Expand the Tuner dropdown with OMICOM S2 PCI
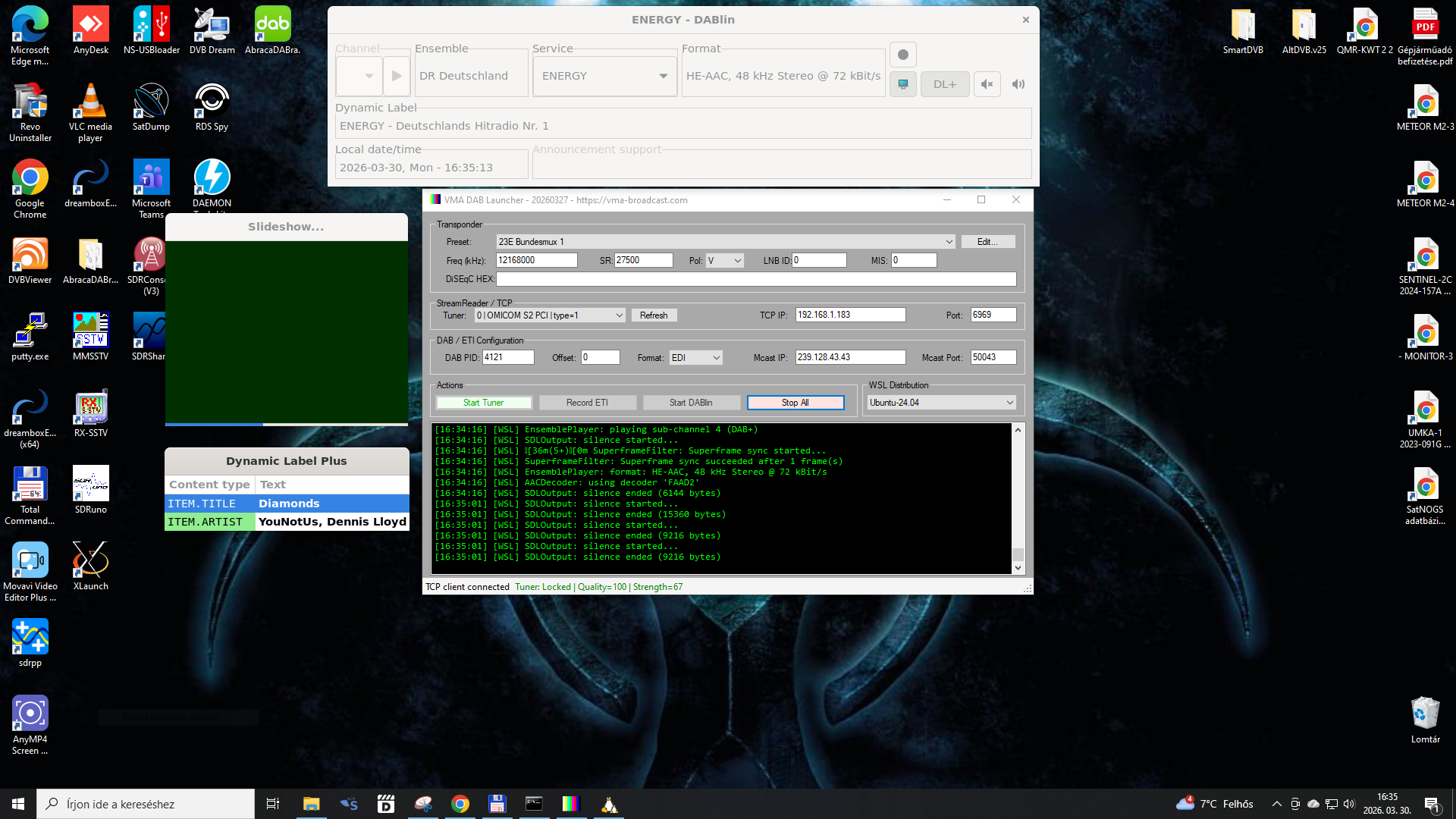 pos(550,315)
